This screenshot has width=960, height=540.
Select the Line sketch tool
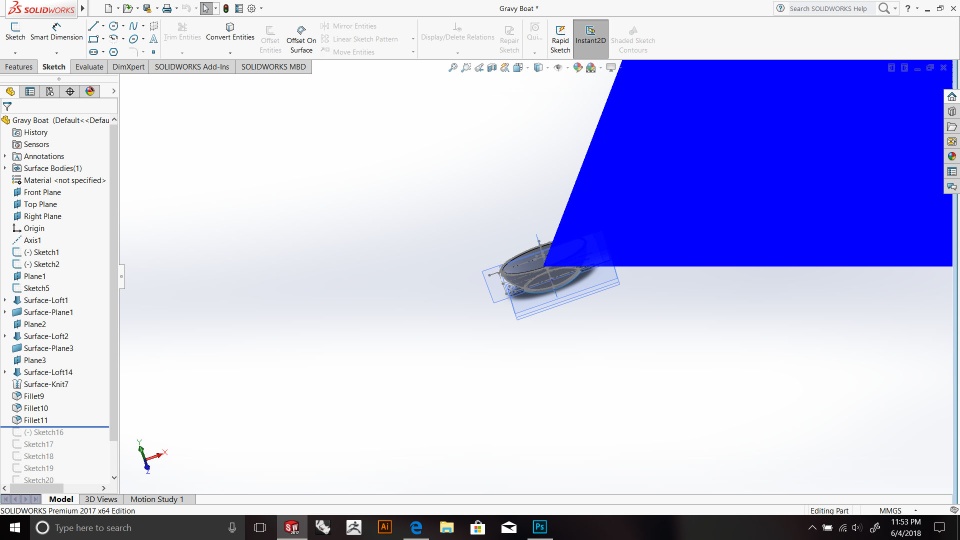[x=93, y=26]
